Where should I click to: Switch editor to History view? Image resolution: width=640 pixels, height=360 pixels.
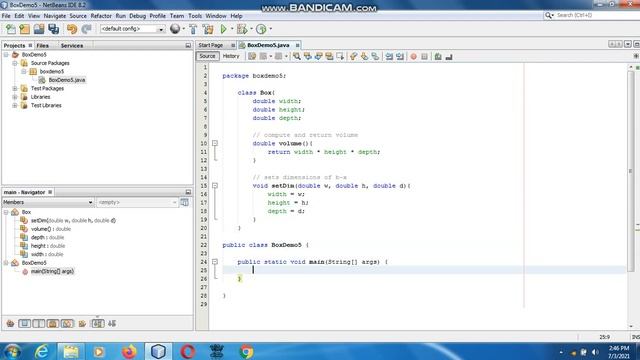click(231, 56)
